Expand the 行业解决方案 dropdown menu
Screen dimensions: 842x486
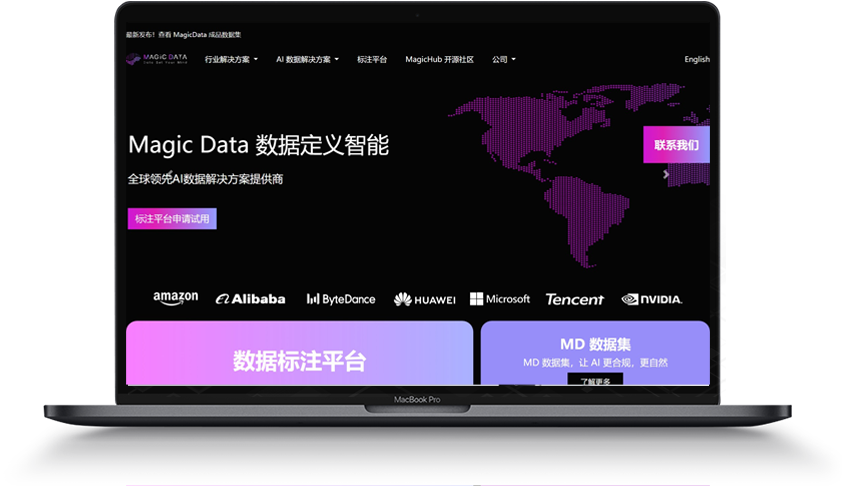[x=231, y=60]
